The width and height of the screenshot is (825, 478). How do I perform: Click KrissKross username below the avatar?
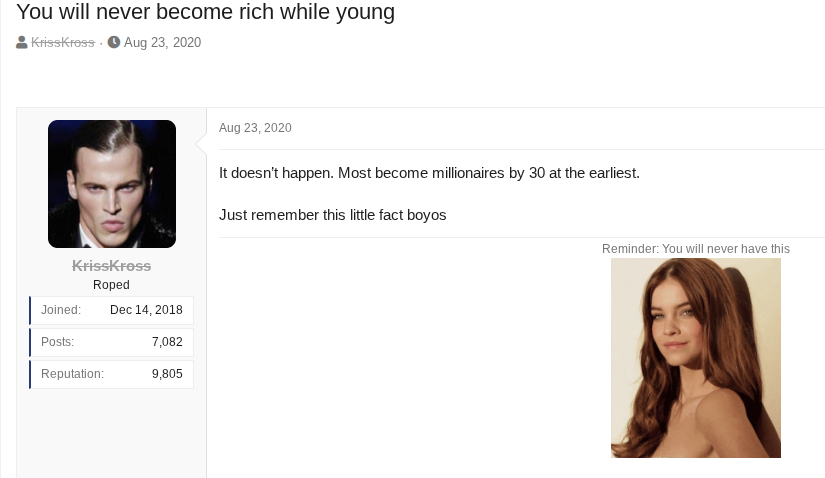click(x=112, y=266)
